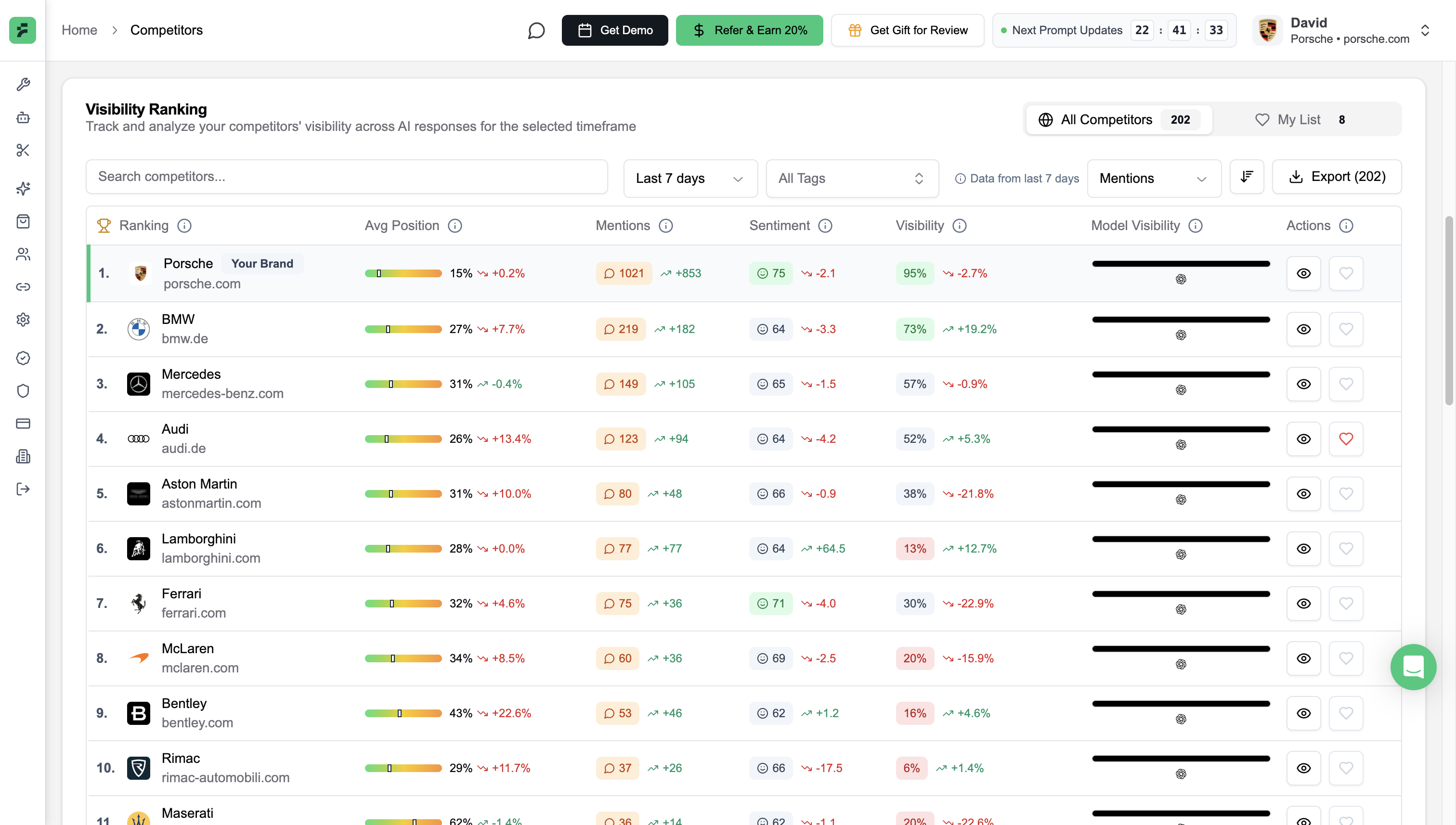Click the Get Demo button
This screenshot has width=1456, height=825.
coord(614,30)
